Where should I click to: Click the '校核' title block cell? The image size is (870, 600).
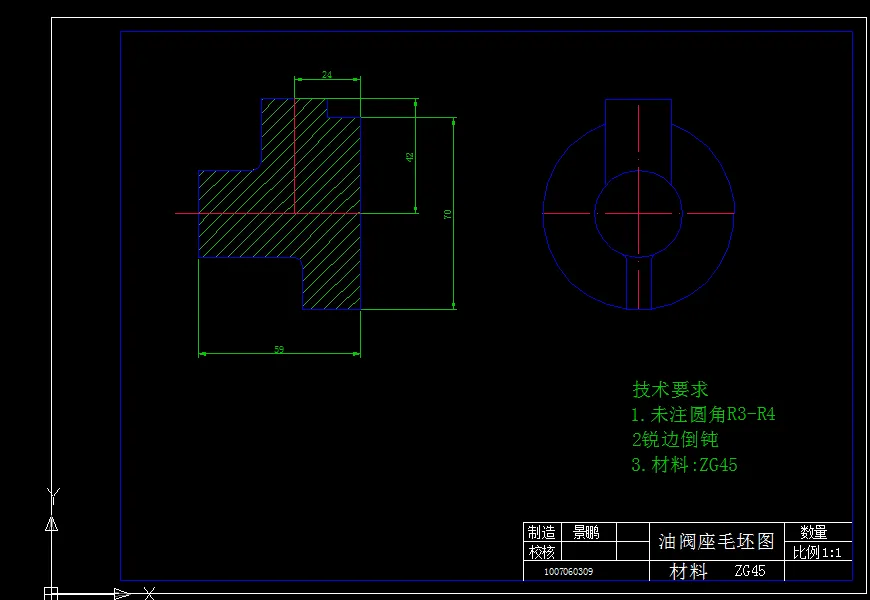tap(542, 552)
